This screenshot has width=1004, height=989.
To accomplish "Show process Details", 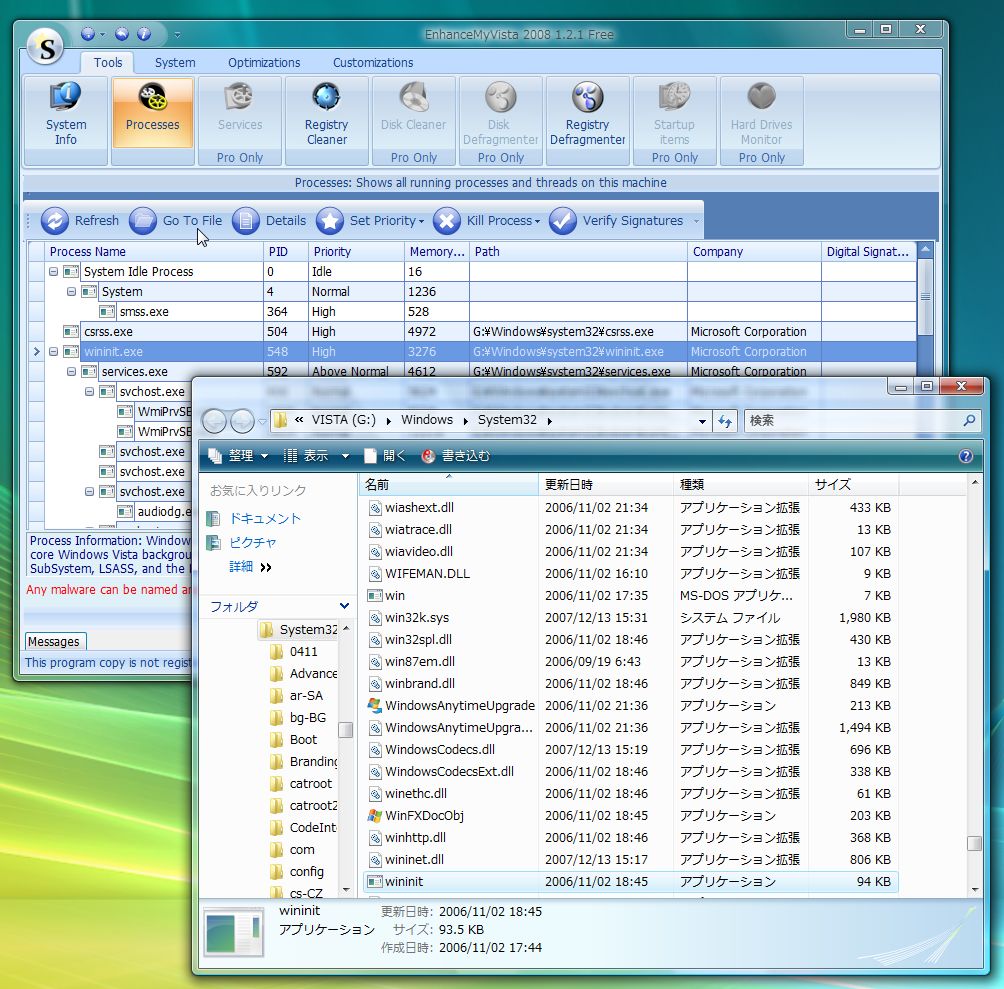I will [269, 221].
